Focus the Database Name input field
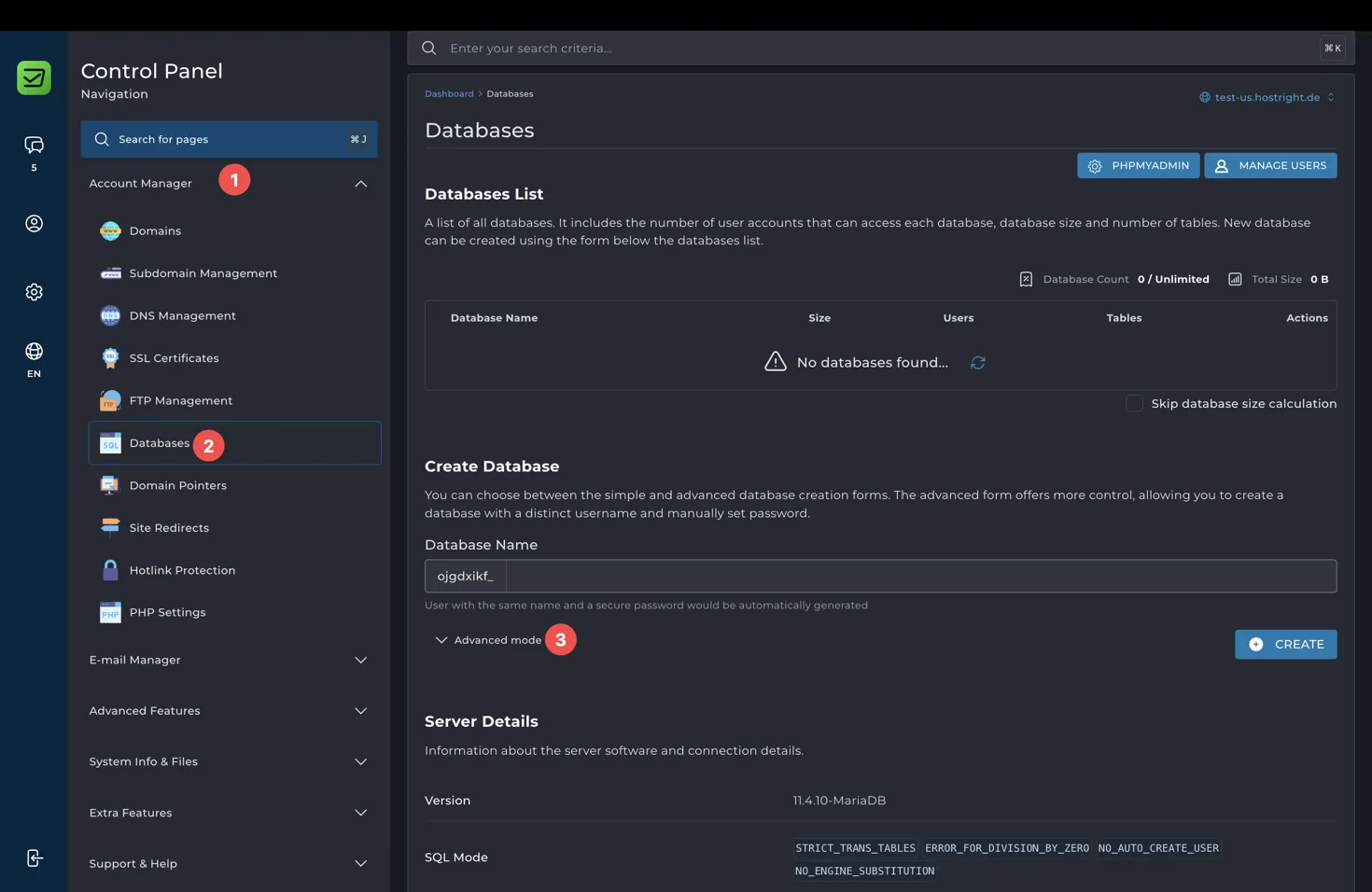Viewport: 1372px width, 892px height. [x=921, y=576]
